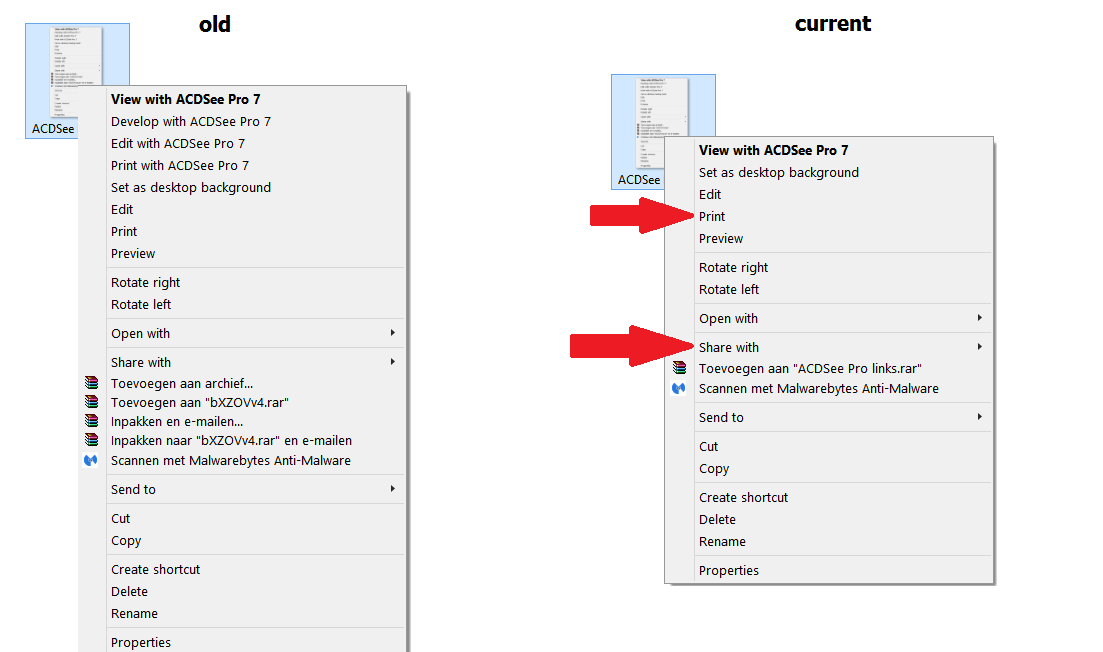The image size is (1103, 652).
Task: Click Malwarebytes icon in current context menu
Action: click(678, 388)
